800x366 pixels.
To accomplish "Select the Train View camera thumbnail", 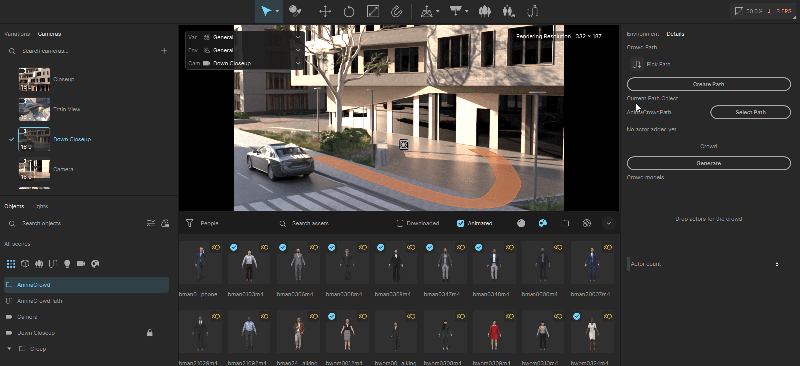I will tap(34, 109).
